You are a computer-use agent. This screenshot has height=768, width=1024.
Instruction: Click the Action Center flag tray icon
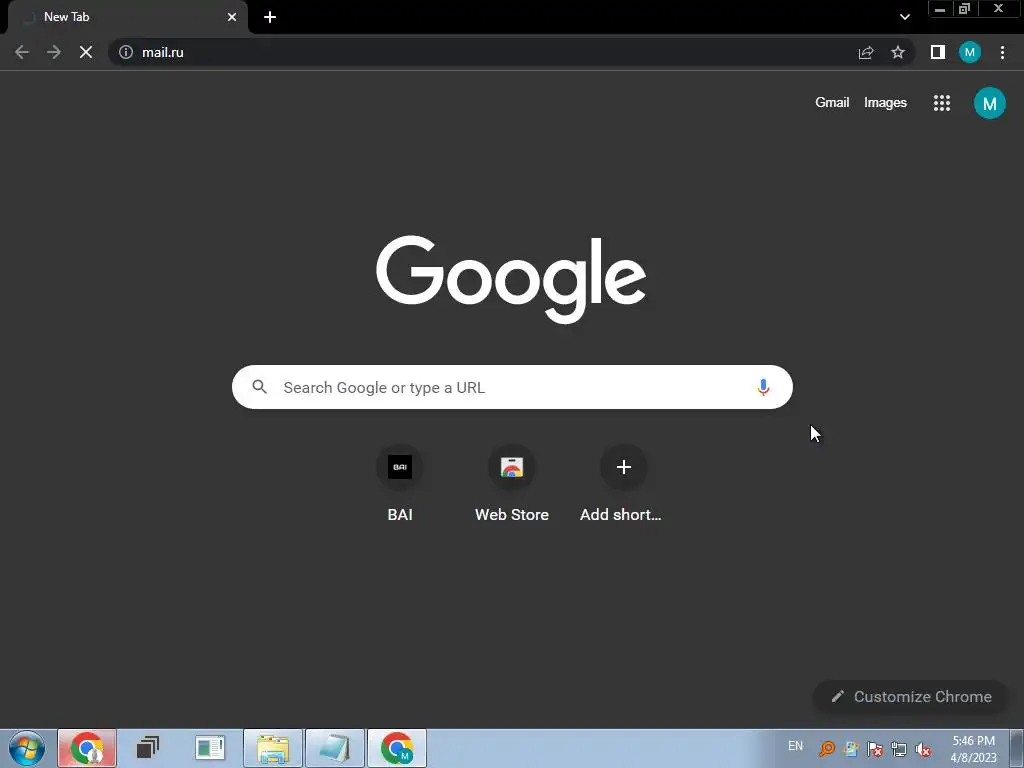coord(874,749)
